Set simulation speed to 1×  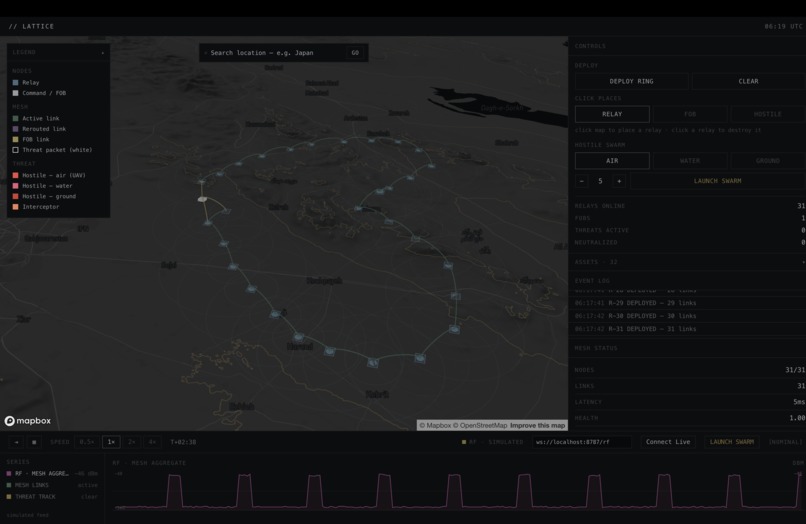[111, 442]
